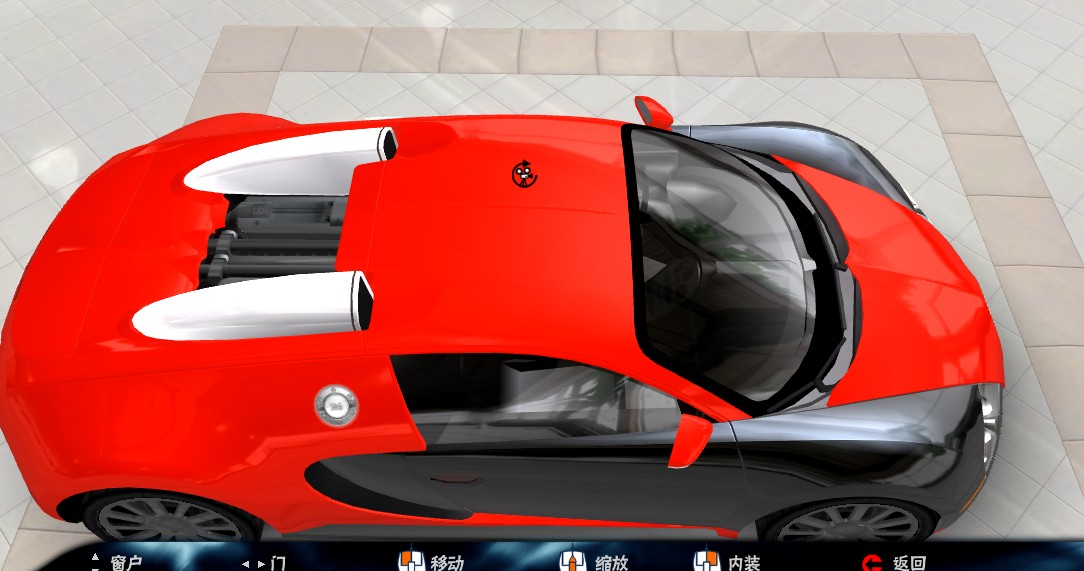Click the mouse icon beside 内装
Screen dimensions: 1084x571
click(x=706, y=562)
